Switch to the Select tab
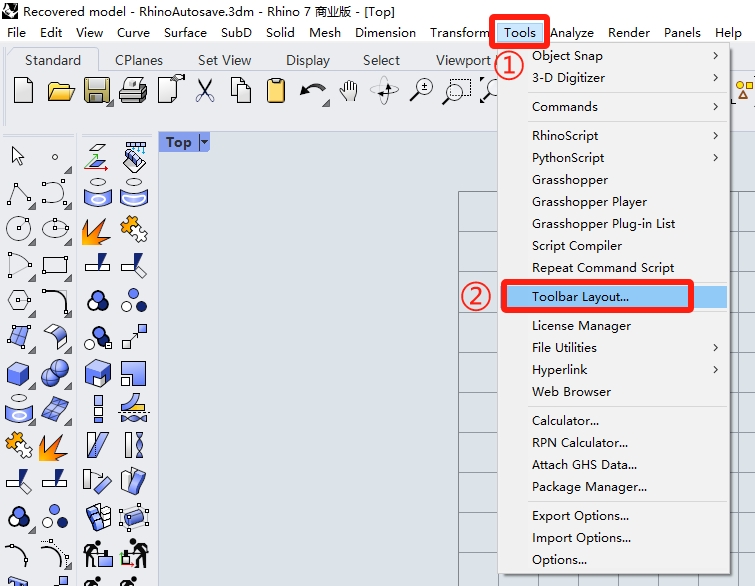 [381, 60]
